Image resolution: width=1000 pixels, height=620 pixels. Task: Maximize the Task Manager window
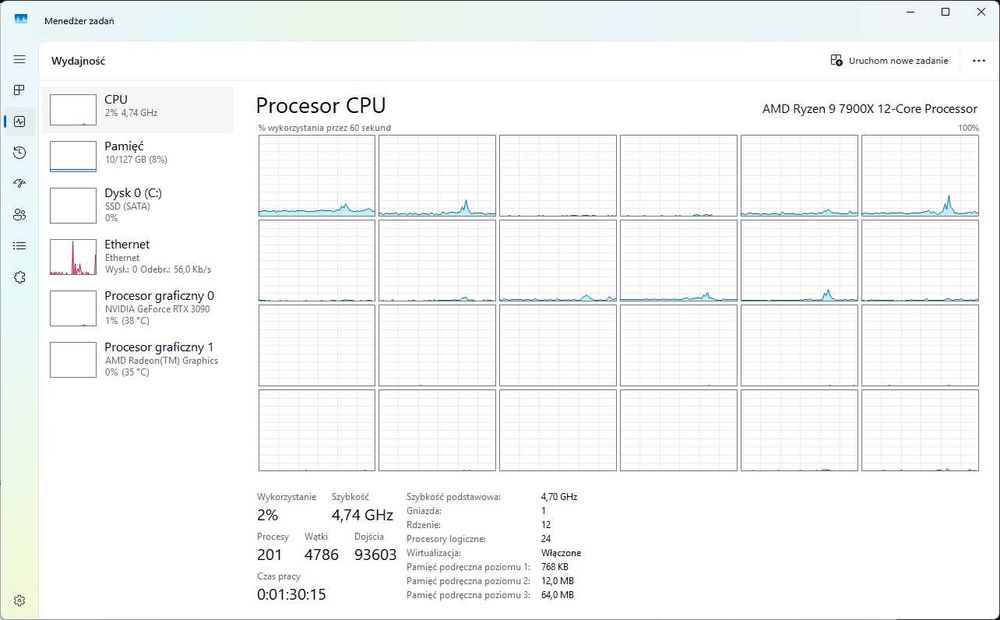click(x=946, y=12)
